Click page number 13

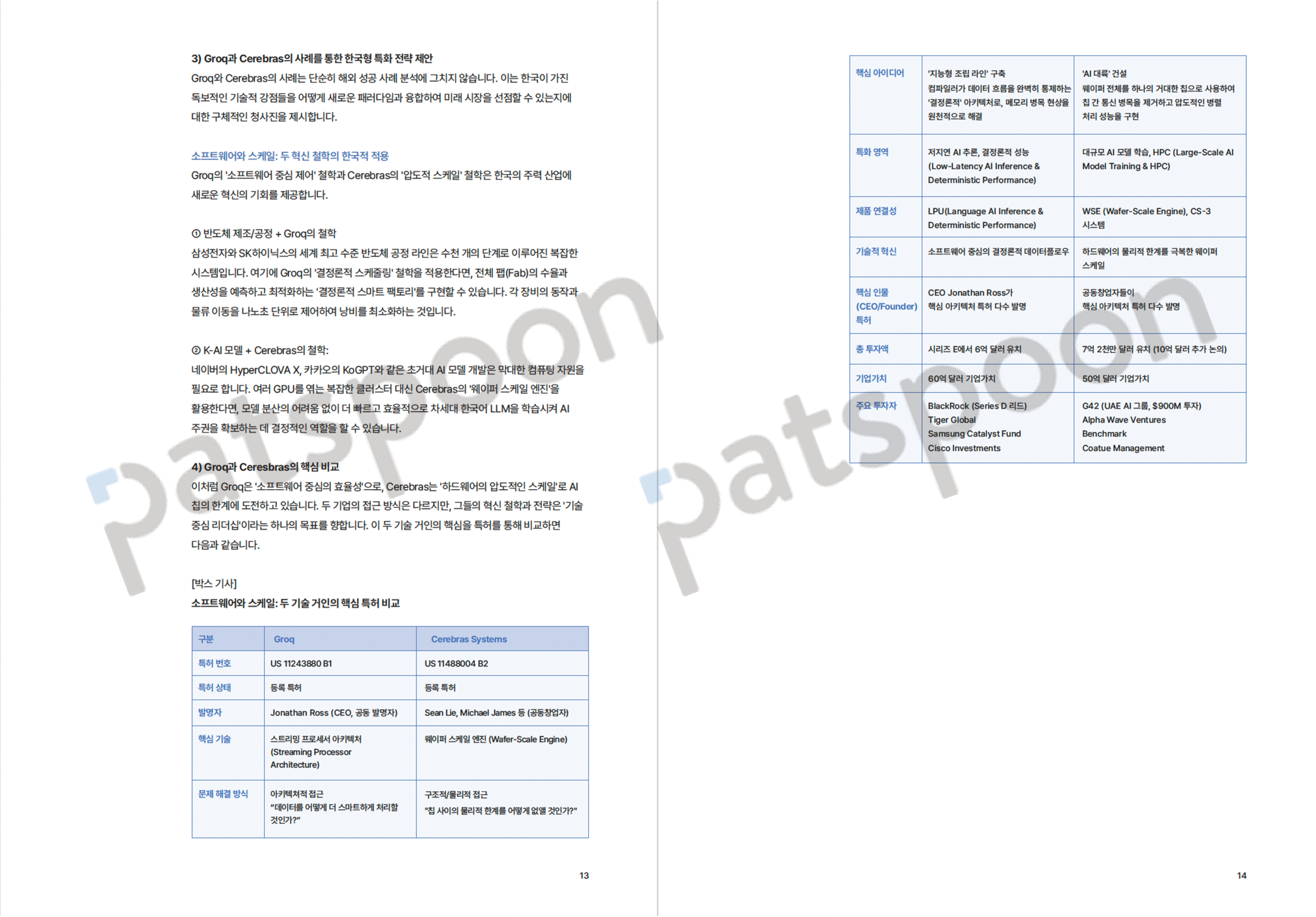point(583,875)
